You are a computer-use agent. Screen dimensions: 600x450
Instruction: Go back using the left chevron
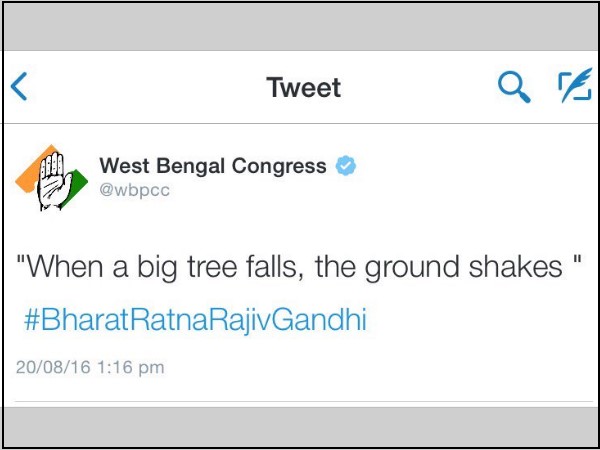(x=19, y=87)
